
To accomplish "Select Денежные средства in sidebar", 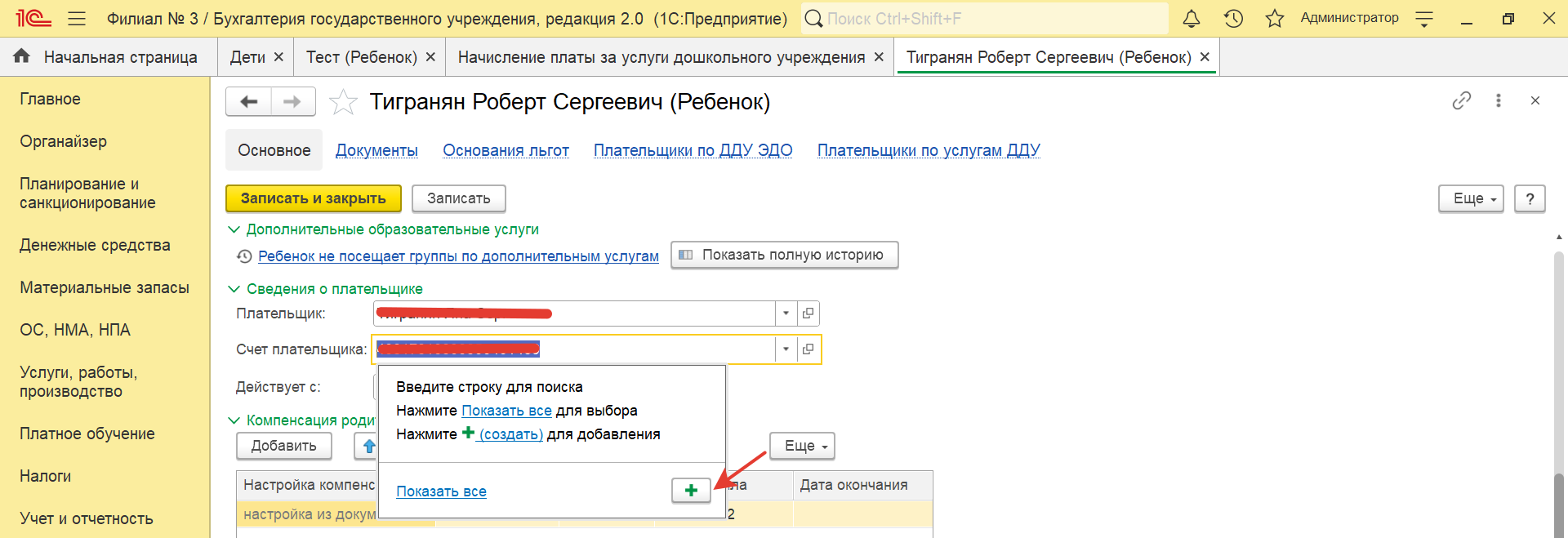I will coord(95,245).
